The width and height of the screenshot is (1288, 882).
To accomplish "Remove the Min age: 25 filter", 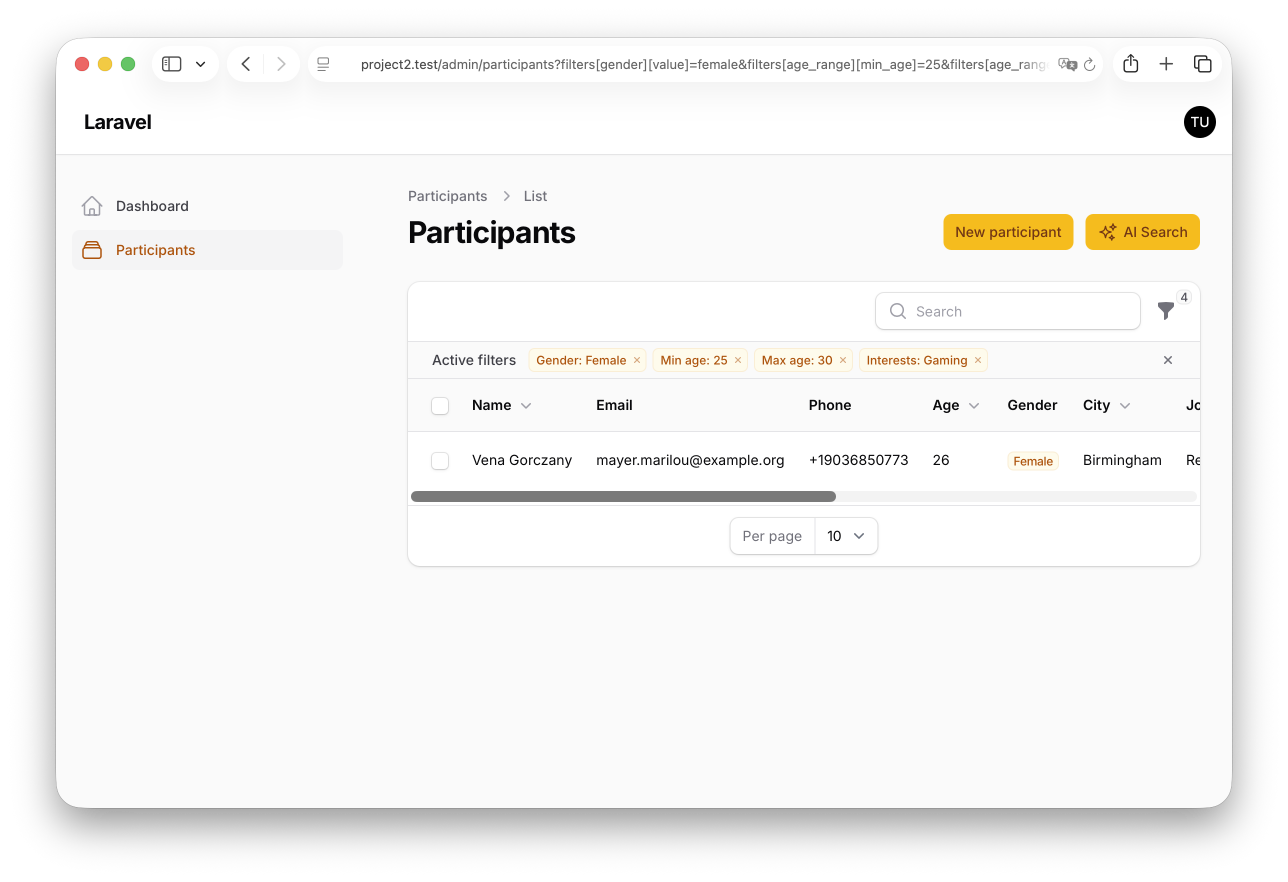I will (x=738, y=360).
